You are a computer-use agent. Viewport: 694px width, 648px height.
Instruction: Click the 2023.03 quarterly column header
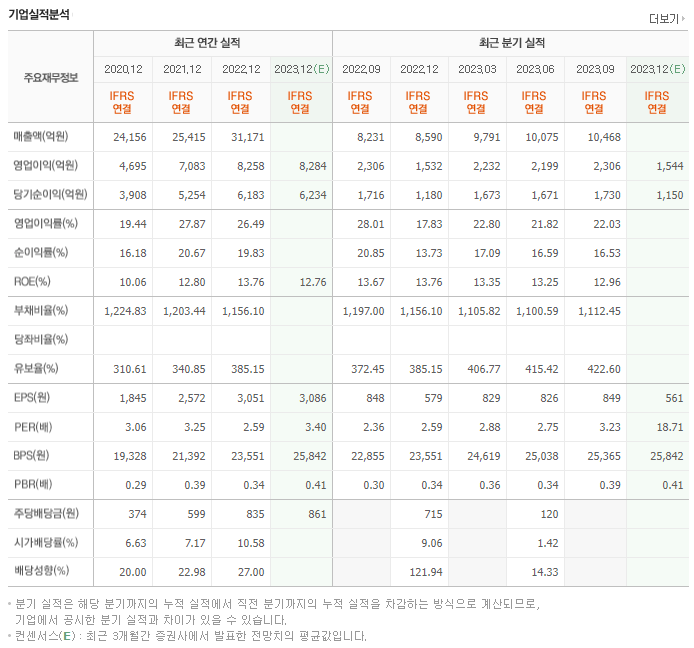point(477,69)
